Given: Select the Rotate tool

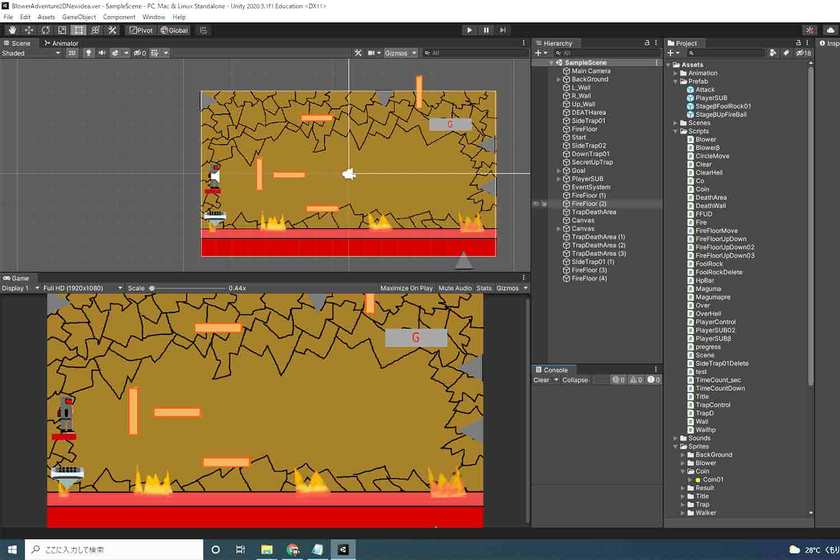Looking at the screenshot, I should (x=45, y=30).
